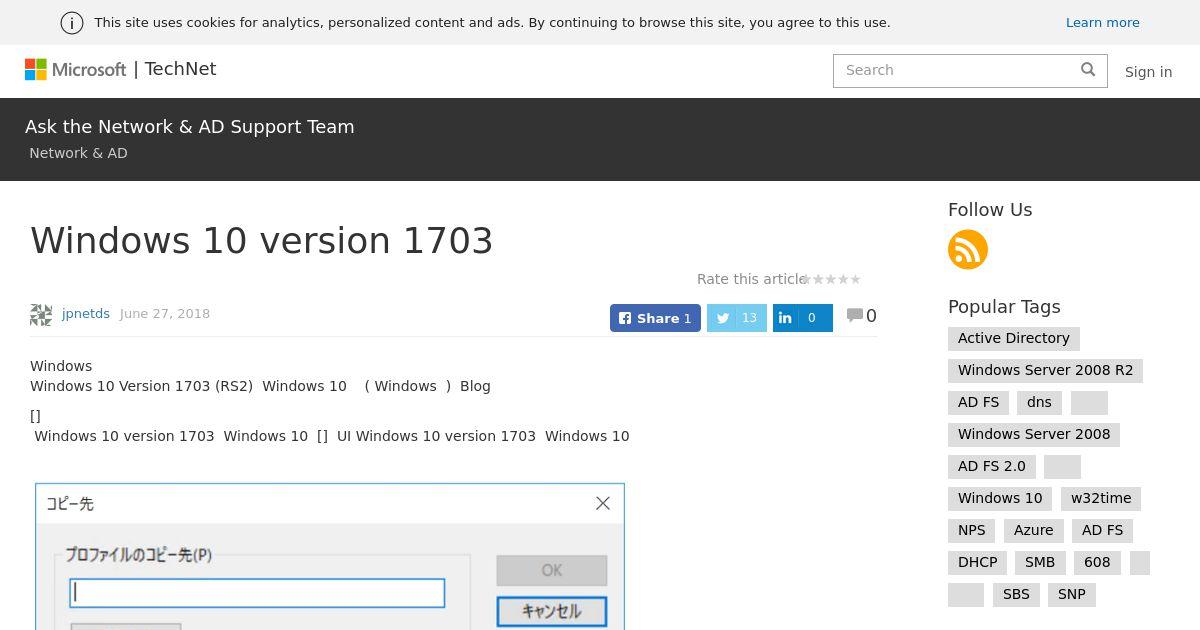The height and width of the screenshot is (630, 1200).
Task: Click the jpnetds author avatar
Action: tap(41, 315)
